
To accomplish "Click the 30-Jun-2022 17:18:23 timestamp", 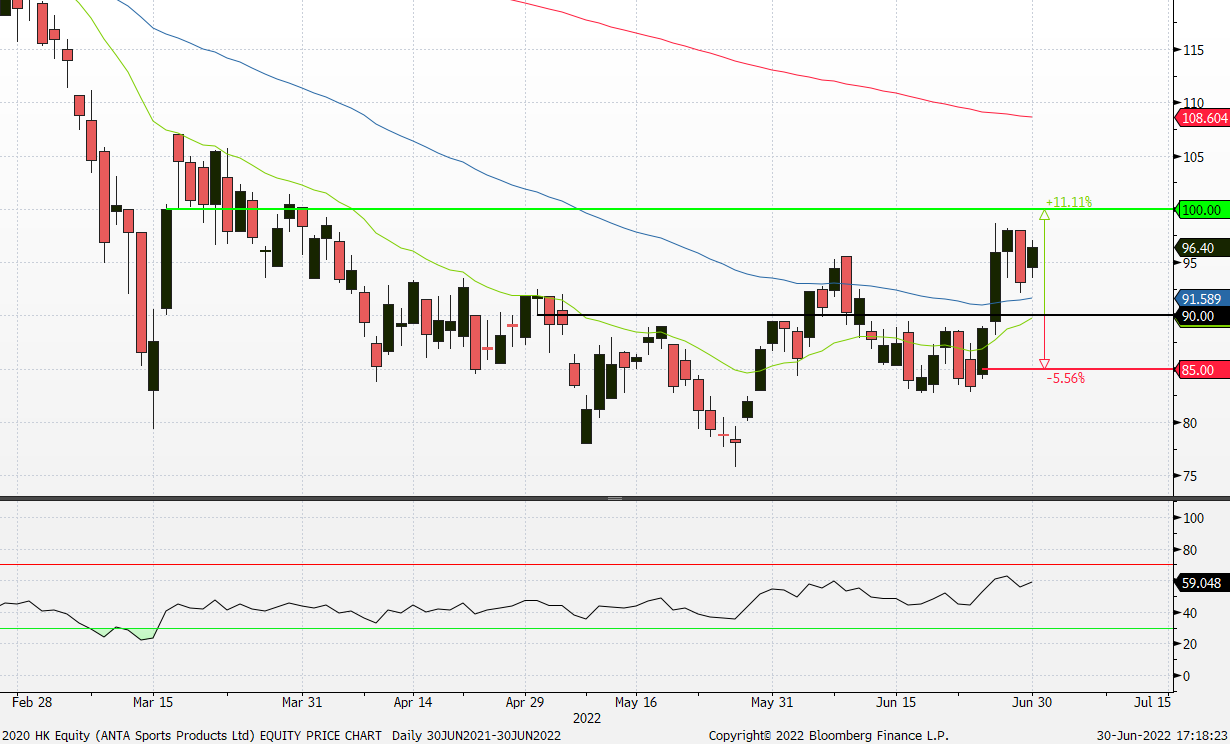I will pos(1160,736).
